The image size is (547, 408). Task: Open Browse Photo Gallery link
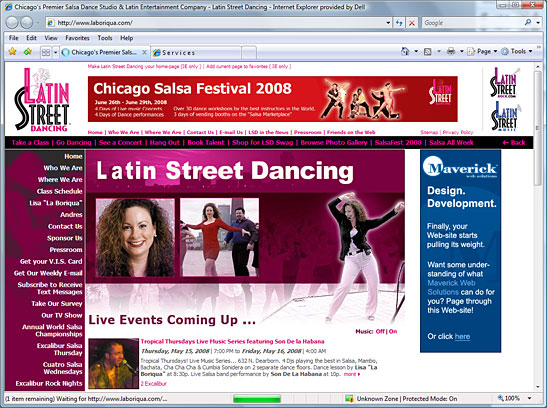334,142
